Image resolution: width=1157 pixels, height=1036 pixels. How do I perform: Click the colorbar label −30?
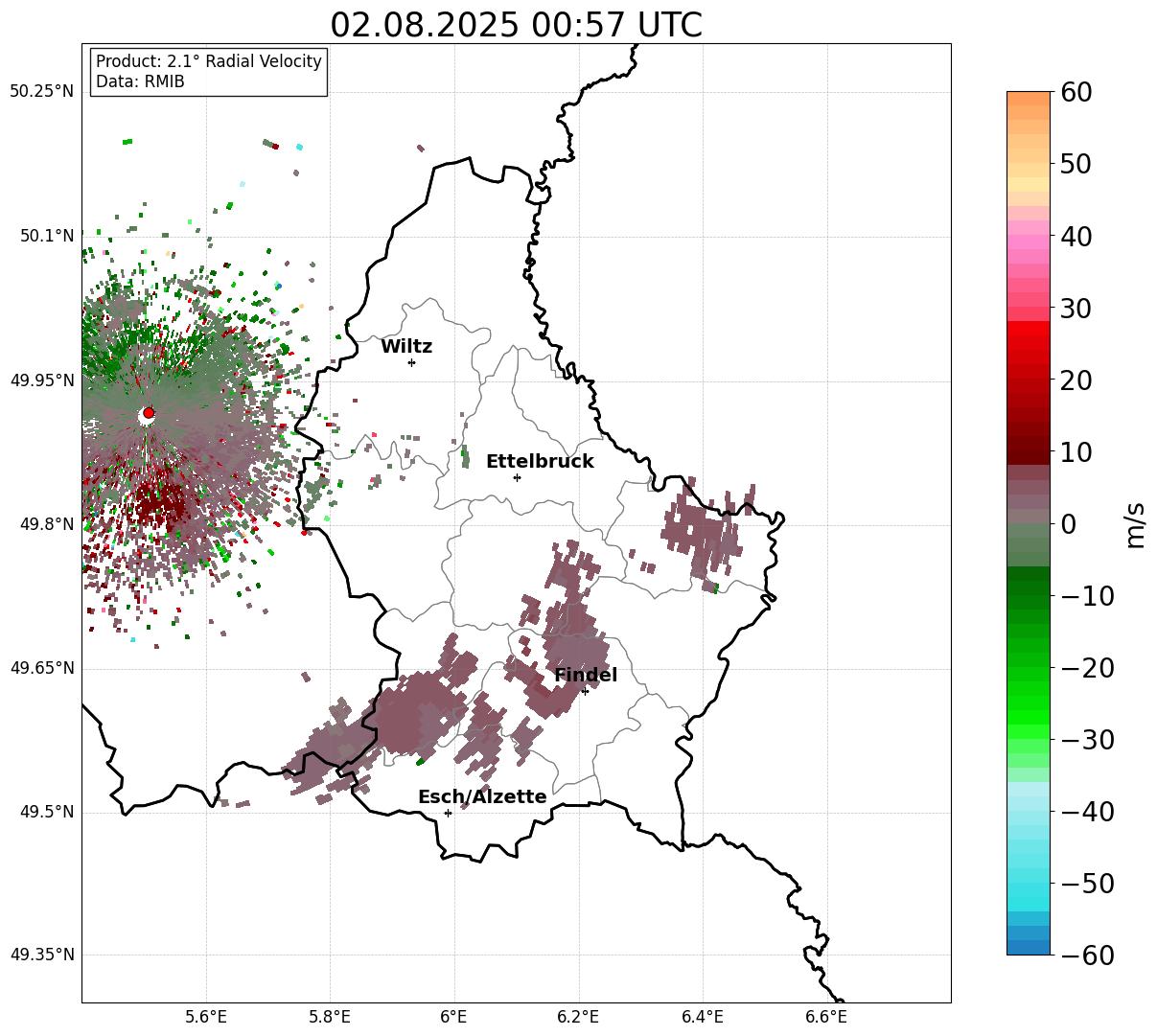coord(1086,740)
